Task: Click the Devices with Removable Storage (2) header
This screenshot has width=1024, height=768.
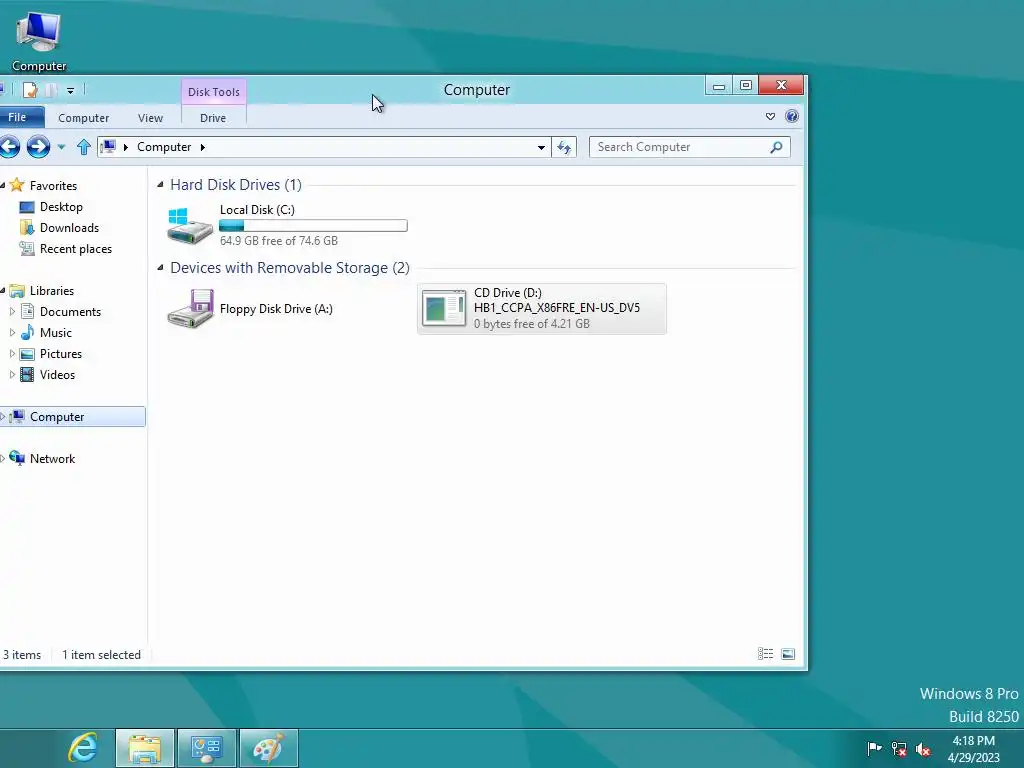Action: [290, 268]
